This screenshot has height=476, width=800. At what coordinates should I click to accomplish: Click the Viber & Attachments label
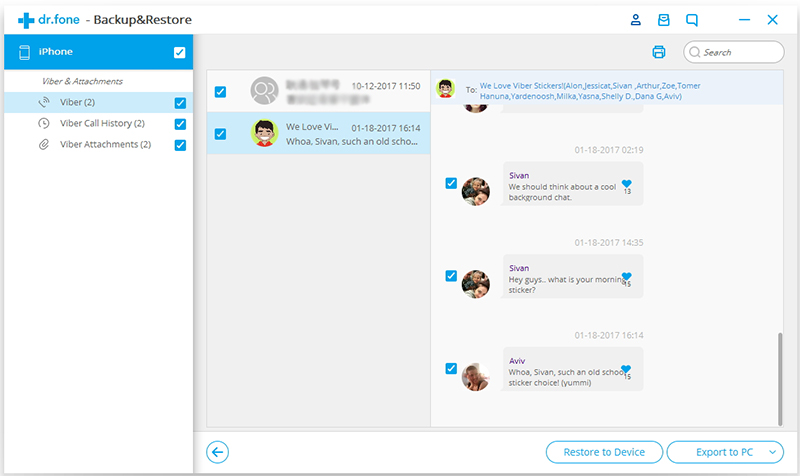[82, 81]
